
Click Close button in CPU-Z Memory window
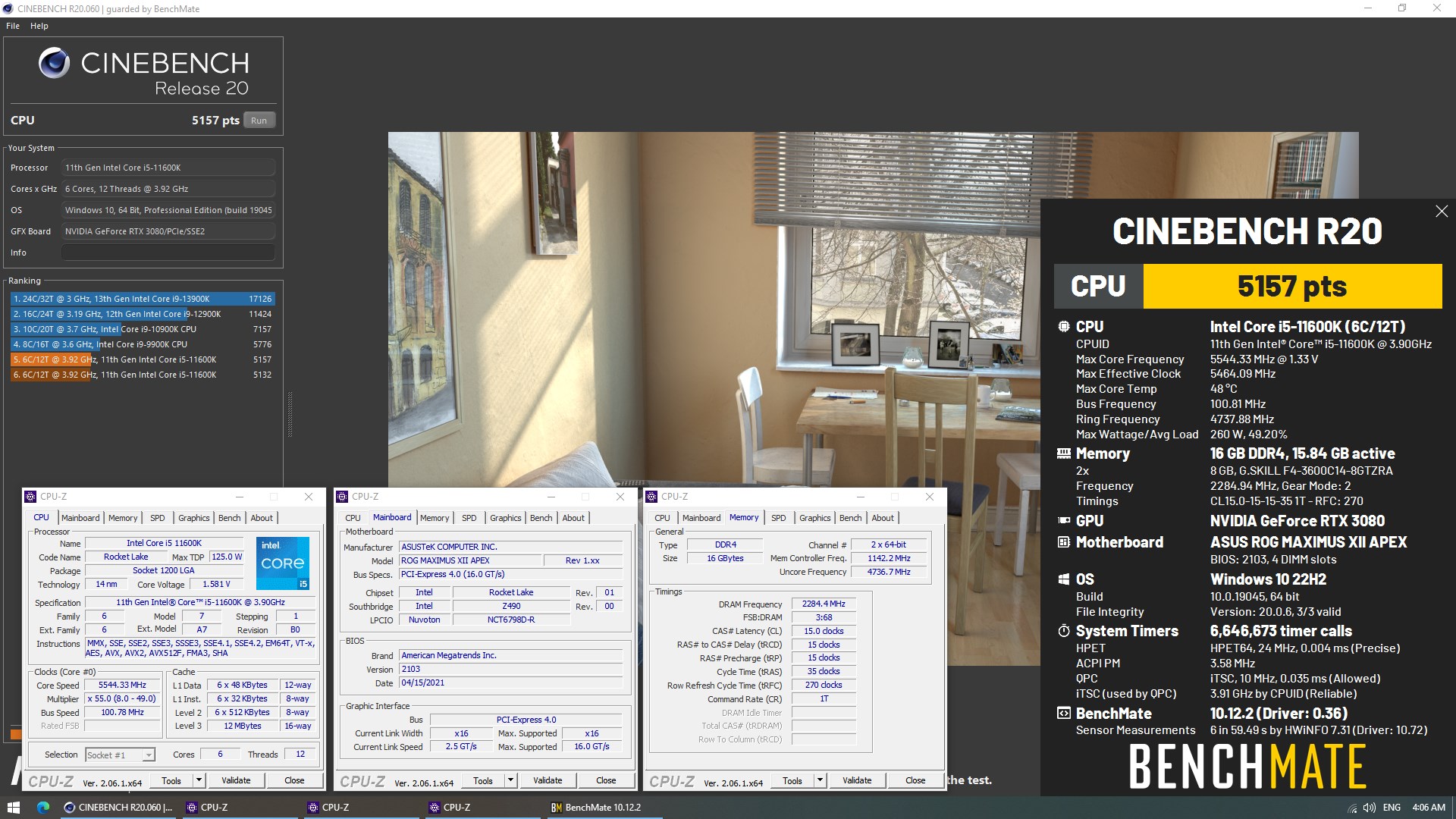[x=915, y=780]
